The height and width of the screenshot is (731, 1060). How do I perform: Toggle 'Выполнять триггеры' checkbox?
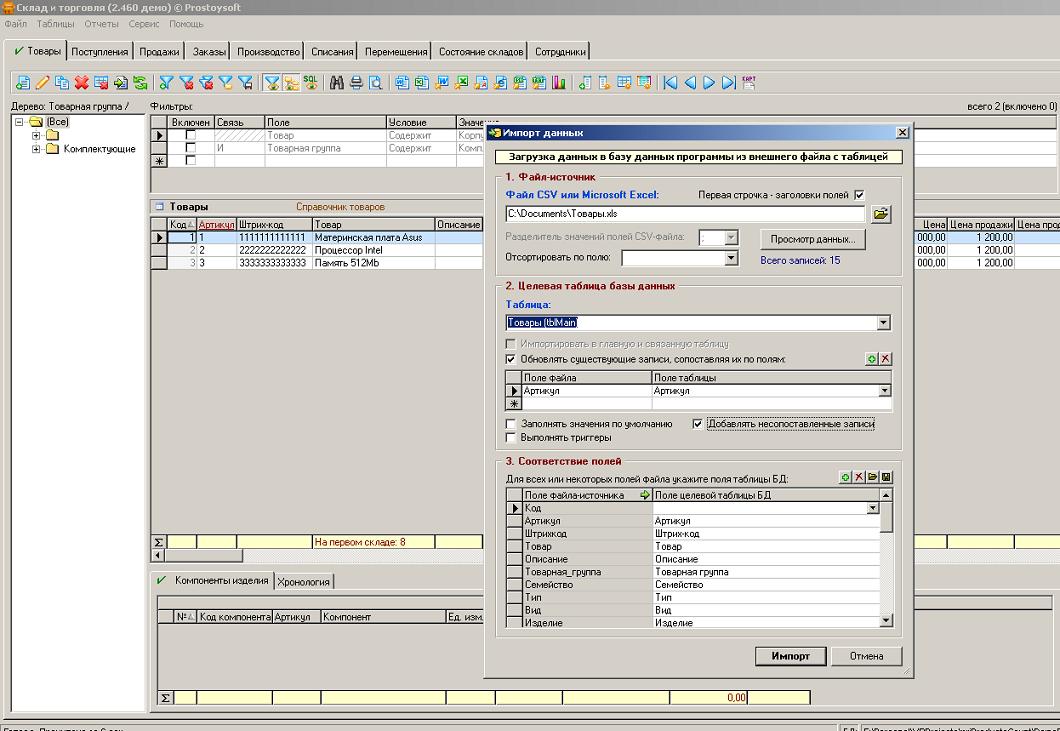coord(512,437)
